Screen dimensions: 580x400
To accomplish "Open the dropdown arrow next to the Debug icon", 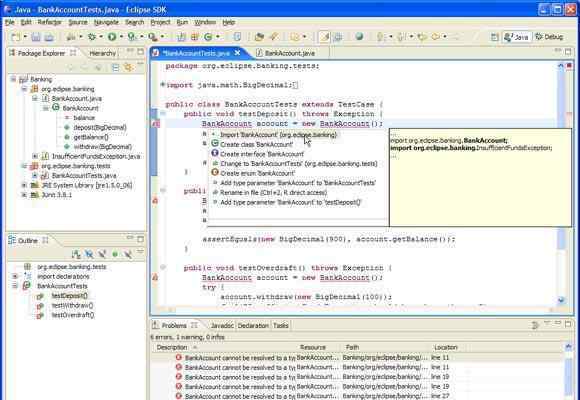I will click(101, 37).
